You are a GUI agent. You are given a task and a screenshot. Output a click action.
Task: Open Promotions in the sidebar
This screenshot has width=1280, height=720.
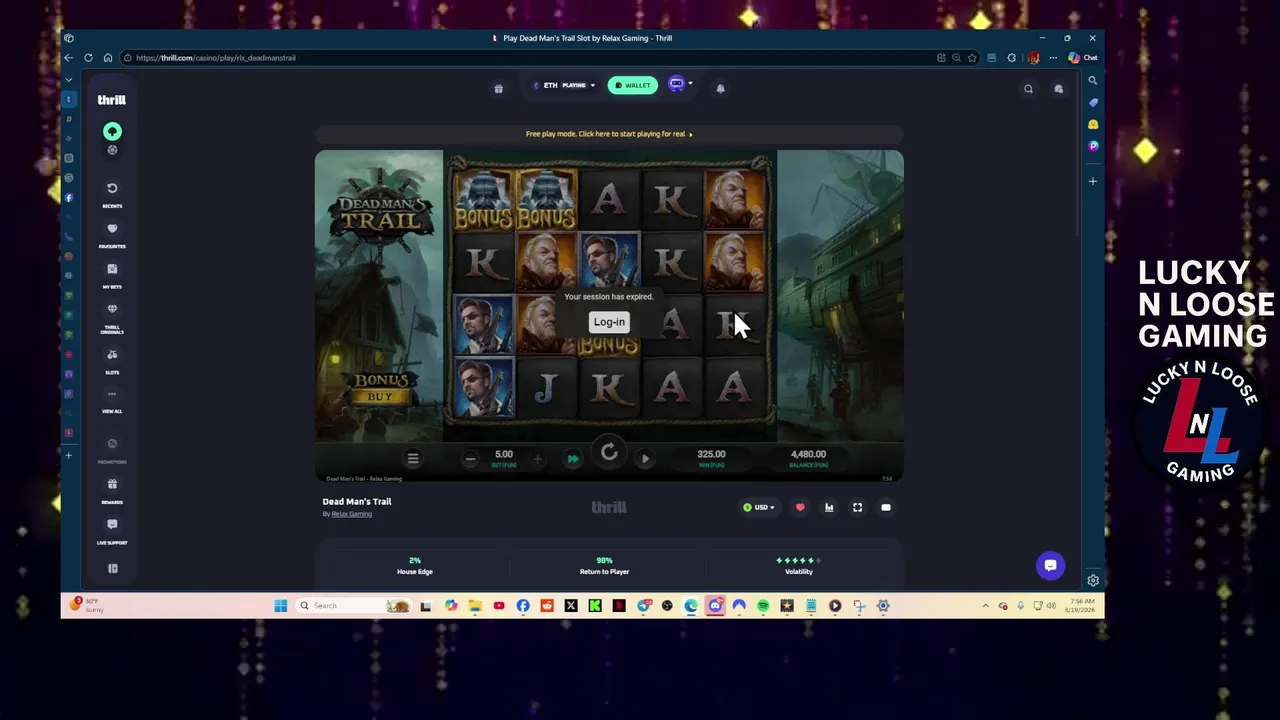[x=112, y=449]
